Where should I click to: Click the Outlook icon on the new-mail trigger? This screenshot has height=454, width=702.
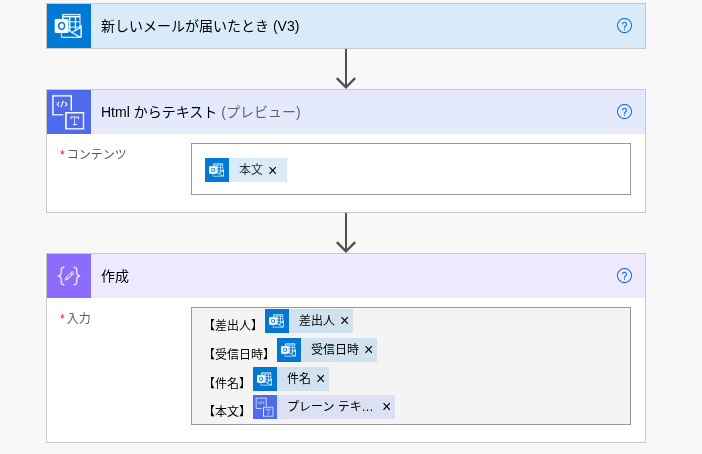point(68,26)
